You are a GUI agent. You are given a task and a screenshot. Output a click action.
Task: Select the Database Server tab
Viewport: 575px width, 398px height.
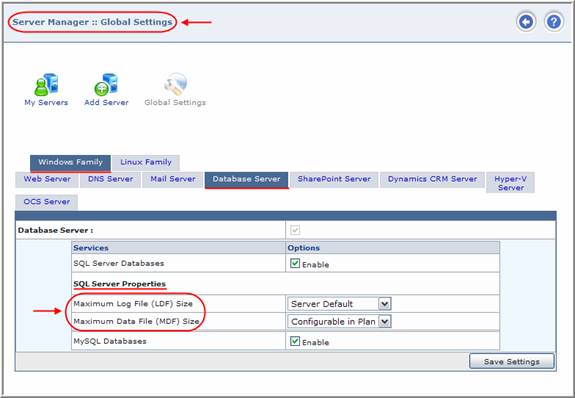[x=246, y=179]
